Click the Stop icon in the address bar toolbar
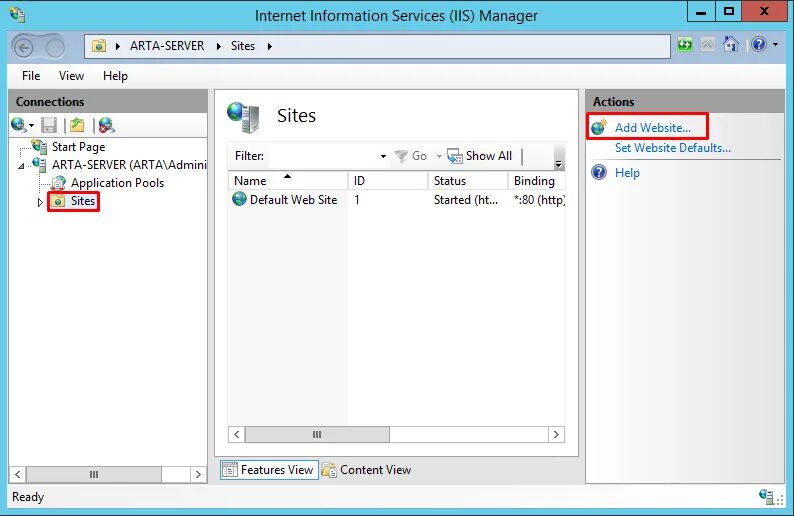The height and width of the screenshot is (516, 794). pyautogui.click(x=707, y=45)
